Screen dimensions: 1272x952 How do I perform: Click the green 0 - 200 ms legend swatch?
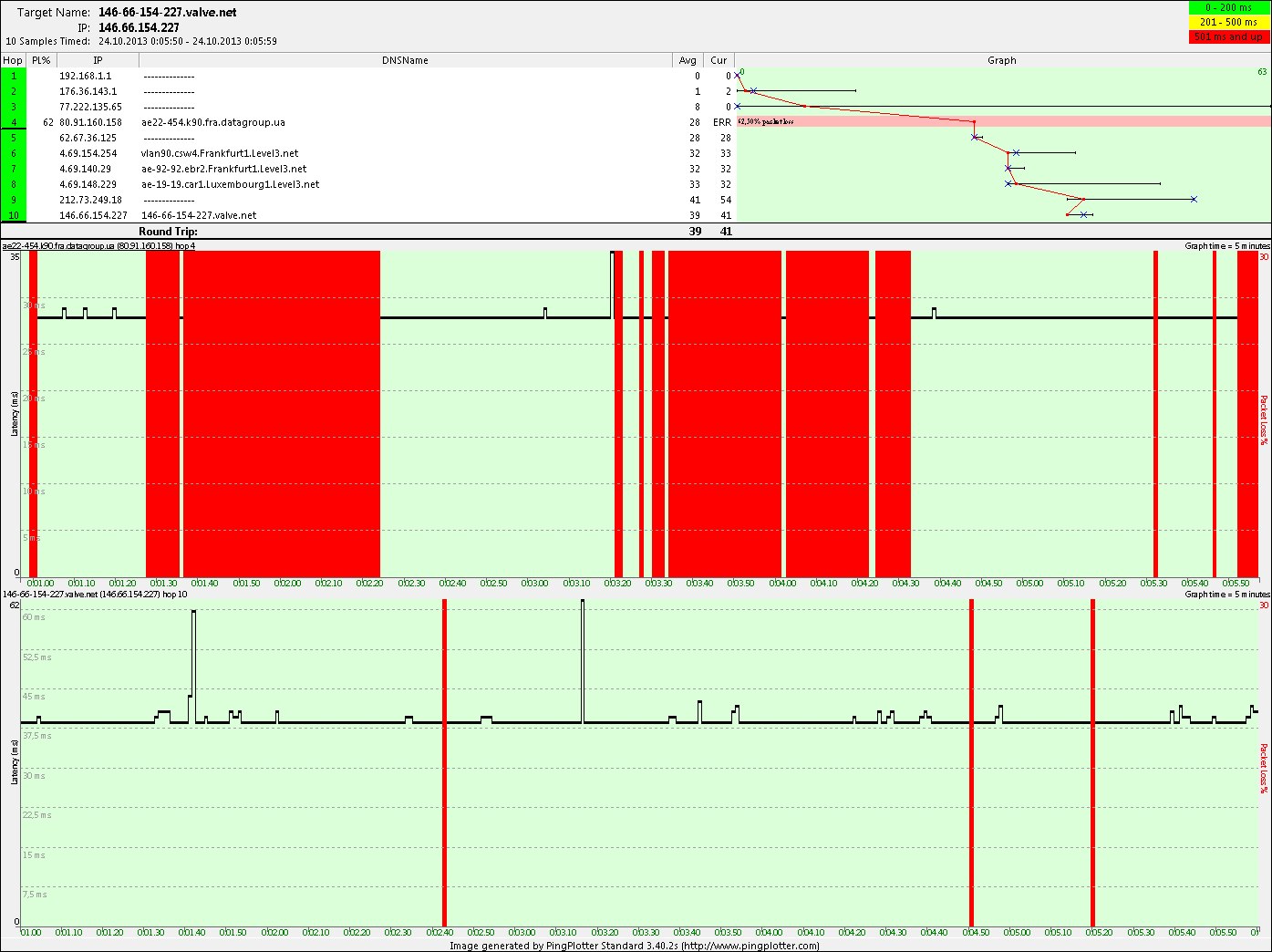coord(1228,7)
